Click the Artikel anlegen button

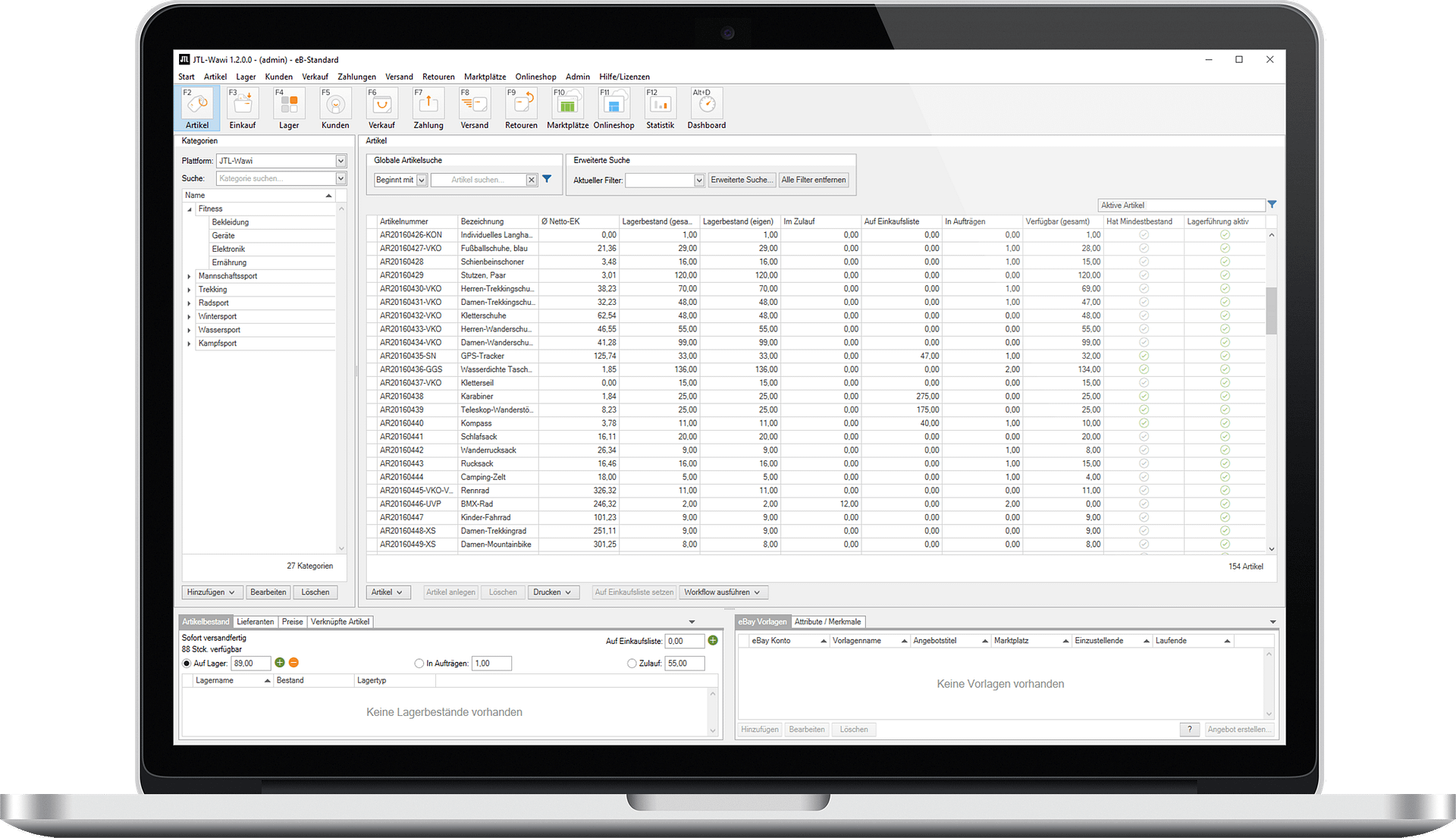point(450,592)
